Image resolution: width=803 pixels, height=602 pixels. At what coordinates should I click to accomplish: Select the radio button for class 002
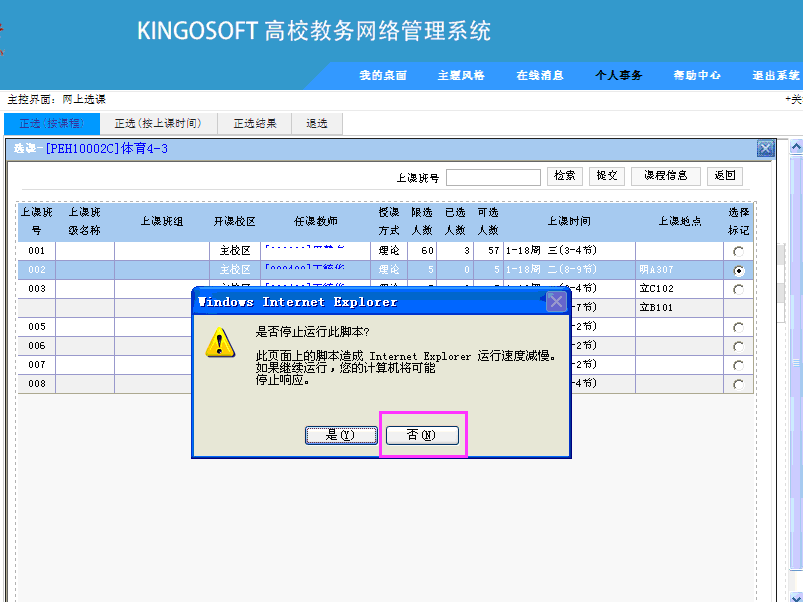tap(738, 270)
